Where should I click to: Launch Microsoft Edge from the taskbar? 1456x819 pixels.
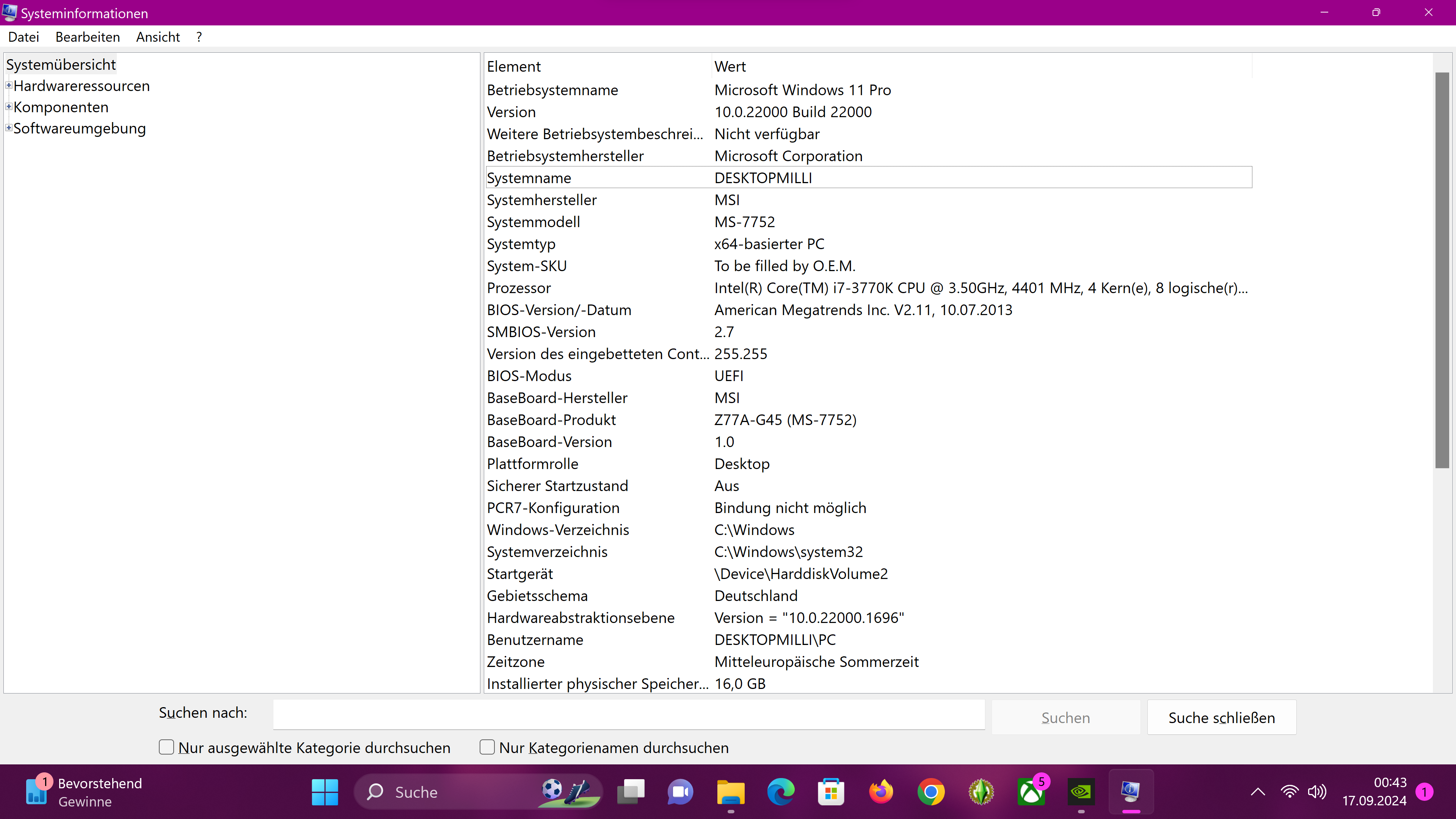780,791
